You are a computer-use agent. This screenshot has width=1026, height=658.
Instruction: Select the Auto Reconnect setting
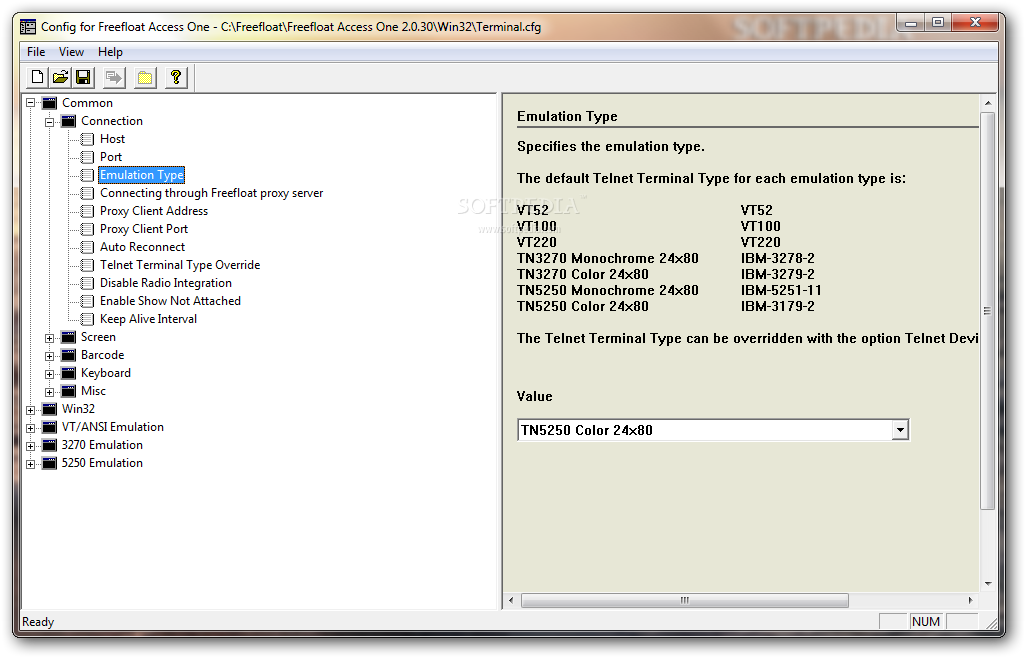[x=142, y=247]
